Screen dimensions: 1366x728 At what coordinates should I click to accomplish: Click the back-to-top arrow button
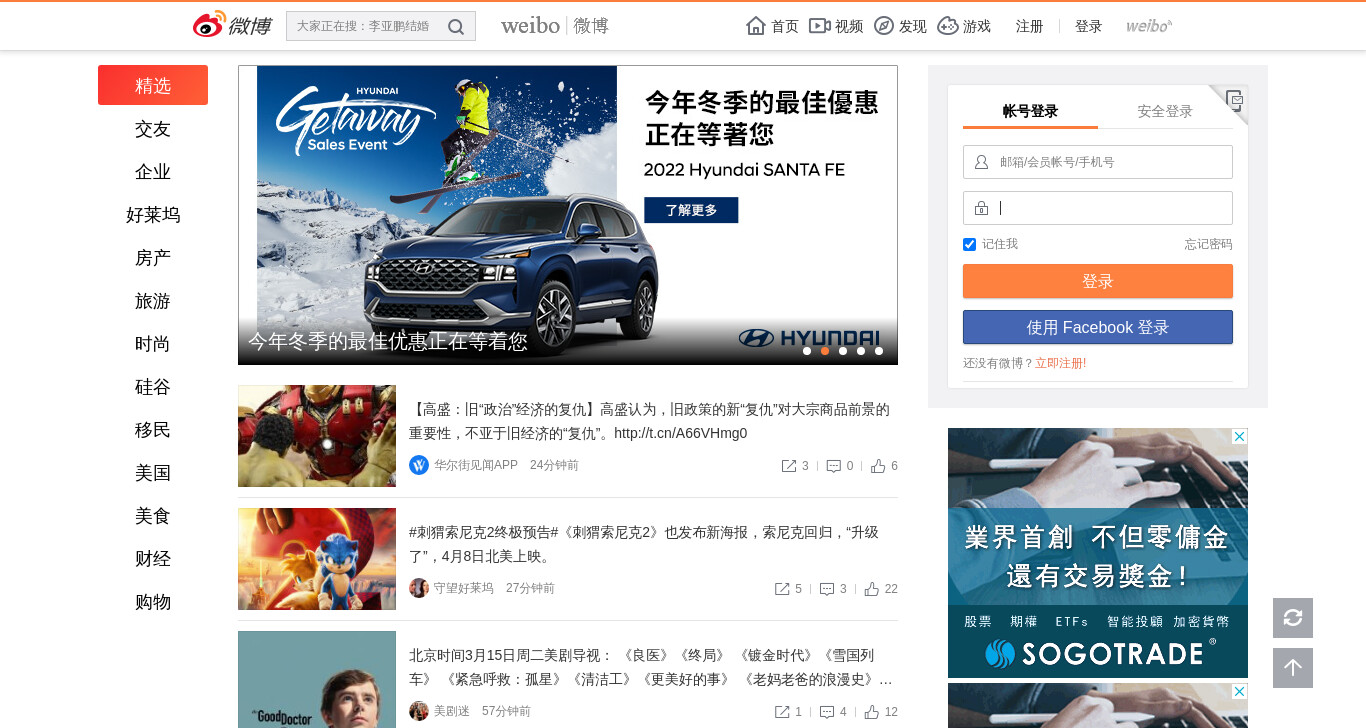coord(1293,668)
